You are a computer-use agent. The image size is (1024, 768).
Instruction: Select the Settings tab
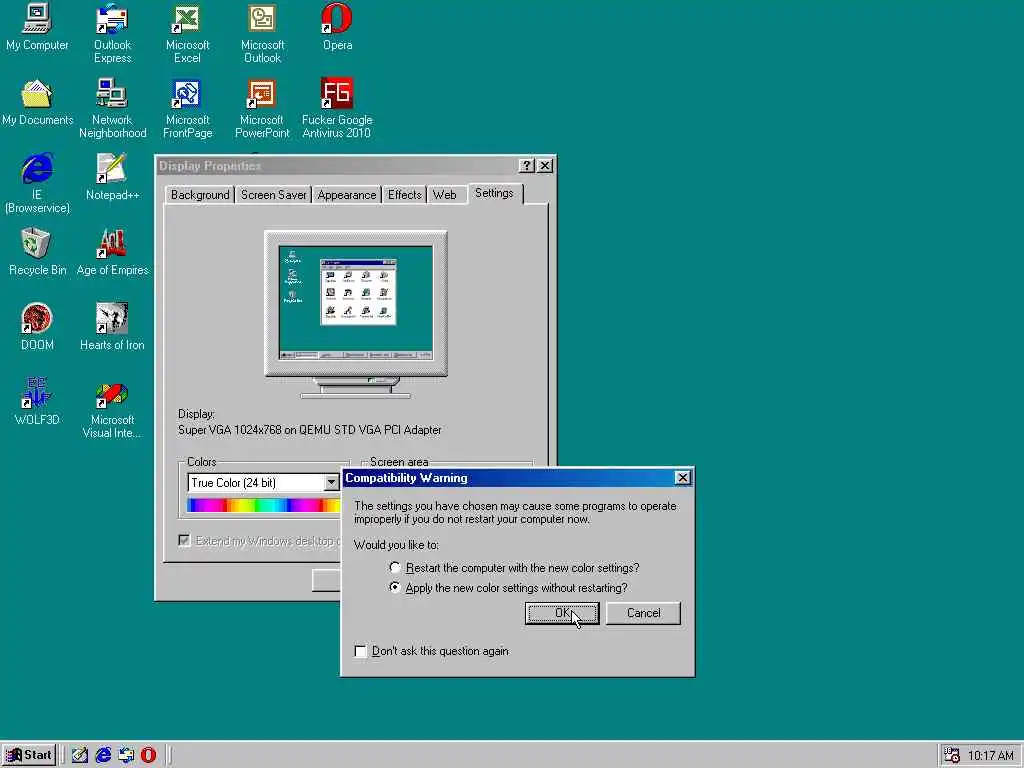point(494,193)
